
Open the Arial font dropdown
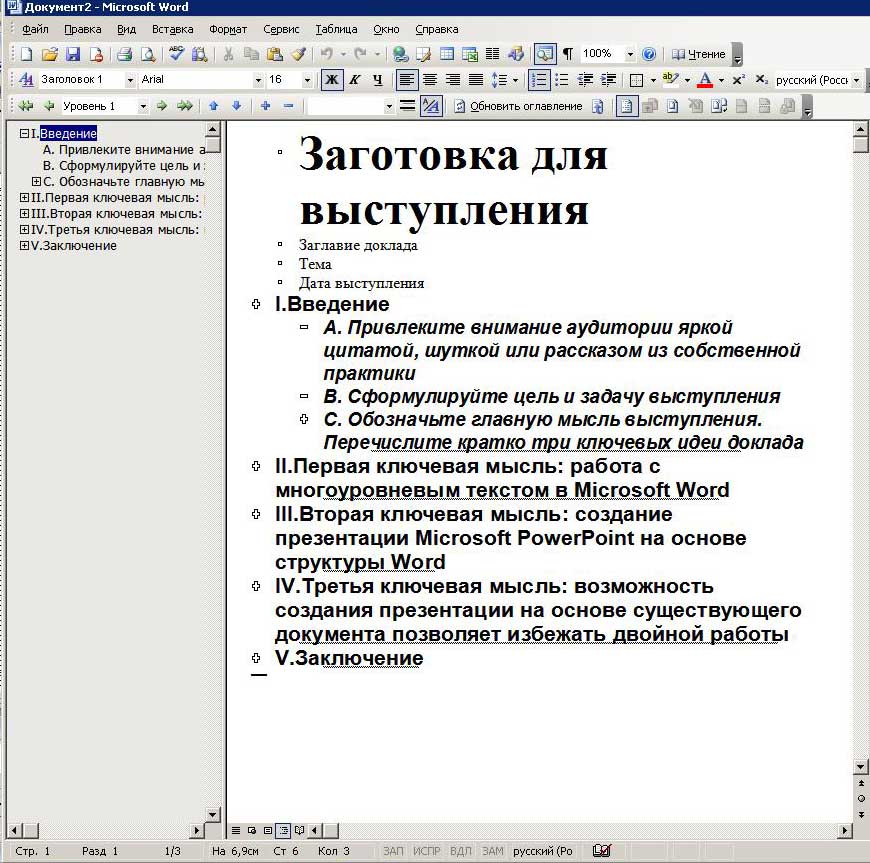tap(257, 79)
